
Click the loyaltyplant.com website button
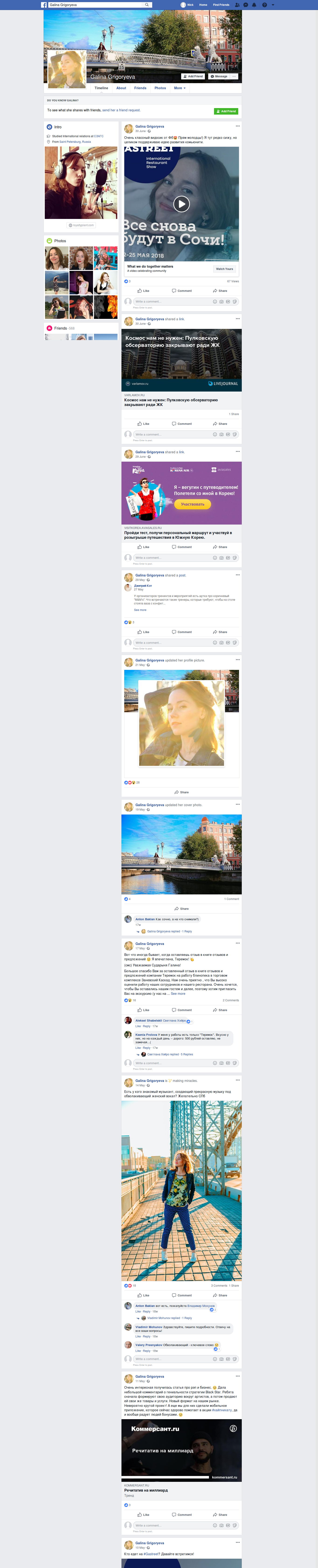[81, 225]
